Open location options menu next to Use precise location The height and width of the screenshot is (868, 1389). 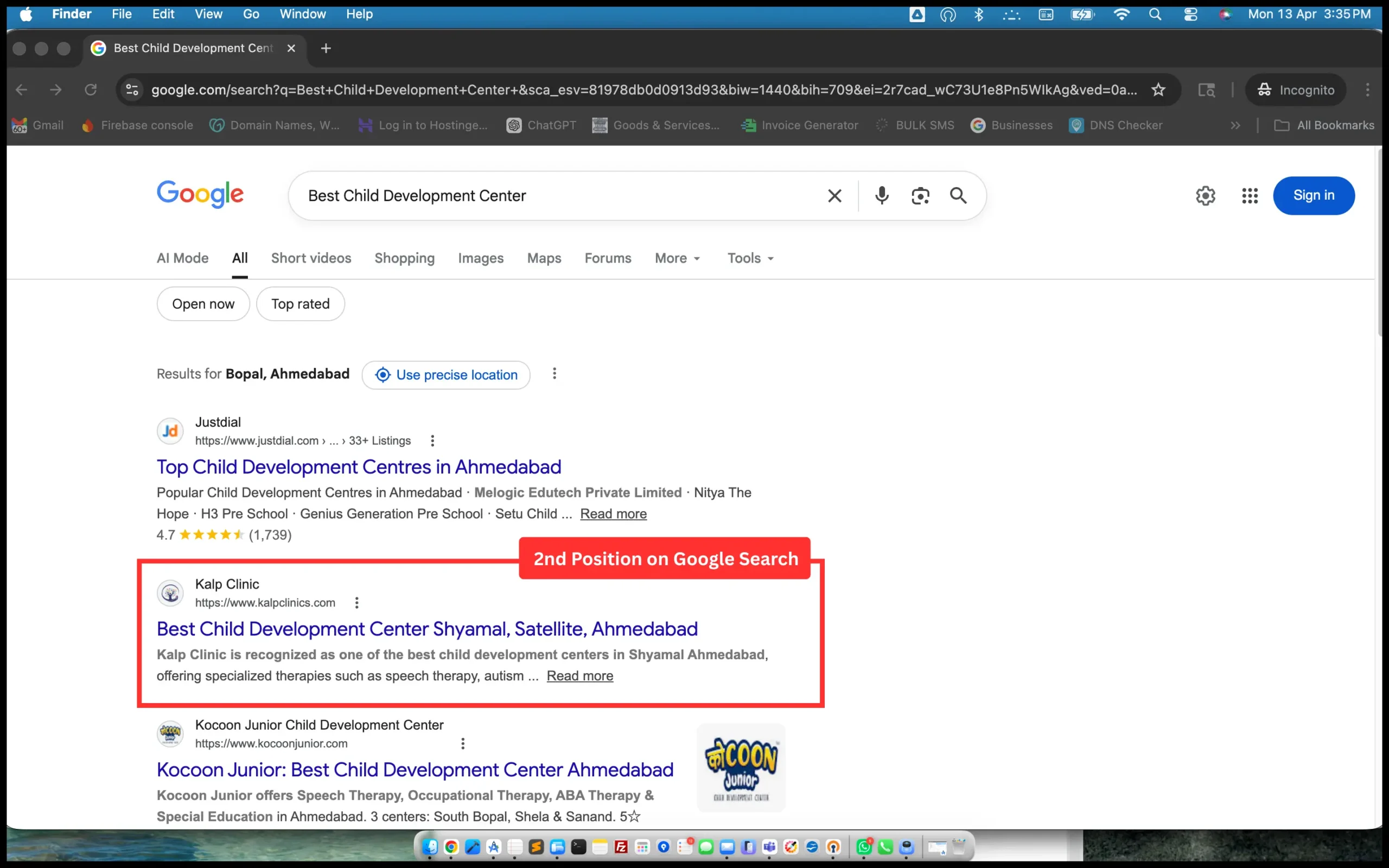pyautogui.click(x=554, y=374)
